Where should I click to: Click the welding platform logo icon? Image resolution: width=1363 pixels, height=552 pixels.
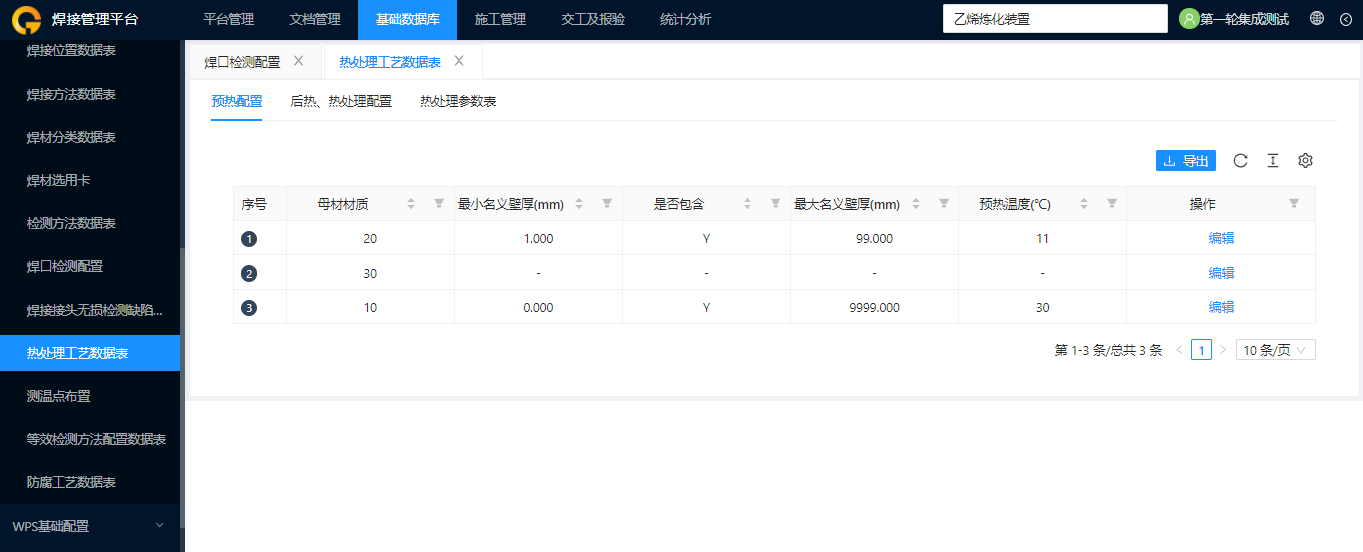pos(27,19)
